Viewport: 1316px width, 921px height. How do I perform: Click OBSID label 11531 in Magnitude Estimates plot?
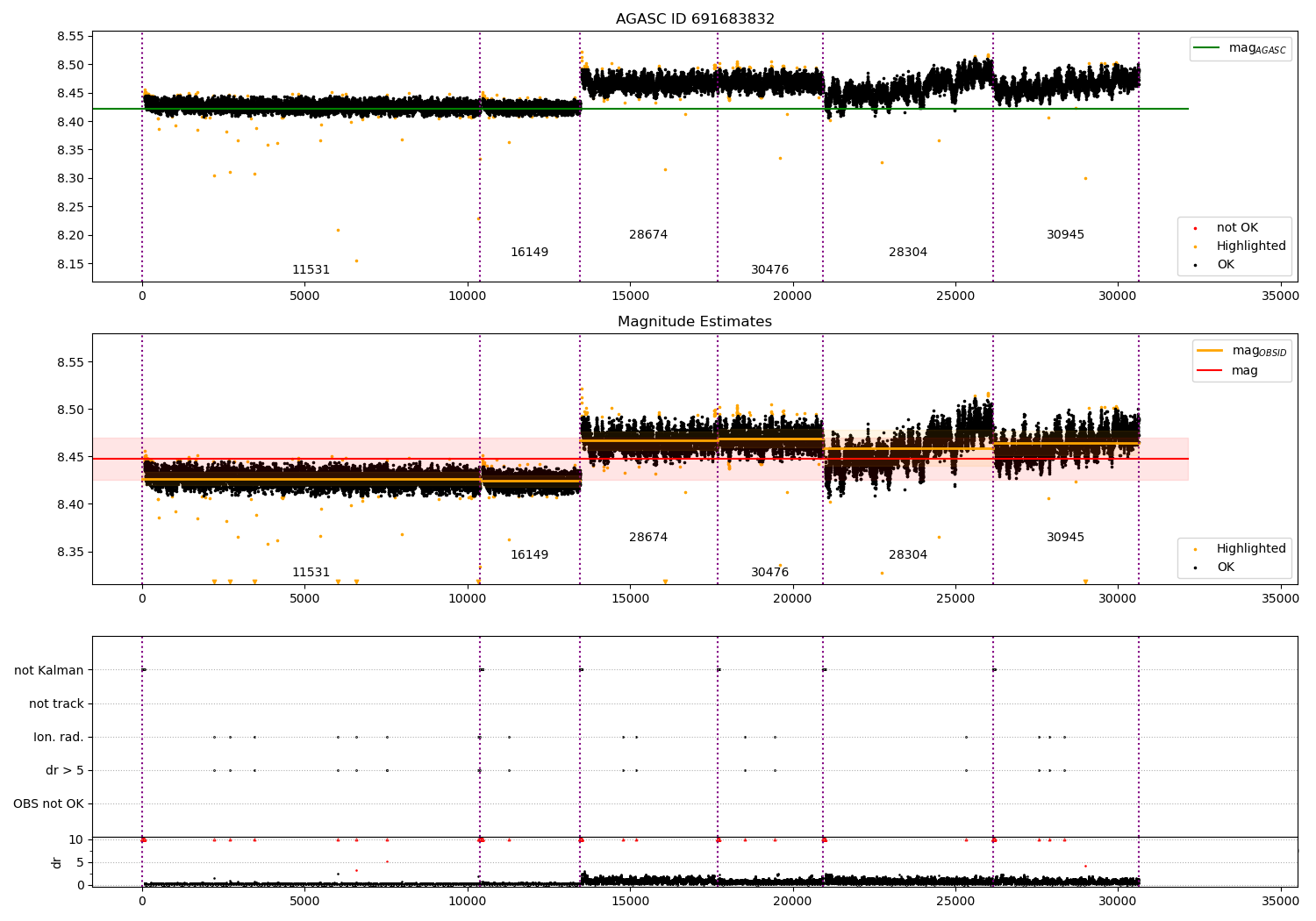tap(311, 572)
